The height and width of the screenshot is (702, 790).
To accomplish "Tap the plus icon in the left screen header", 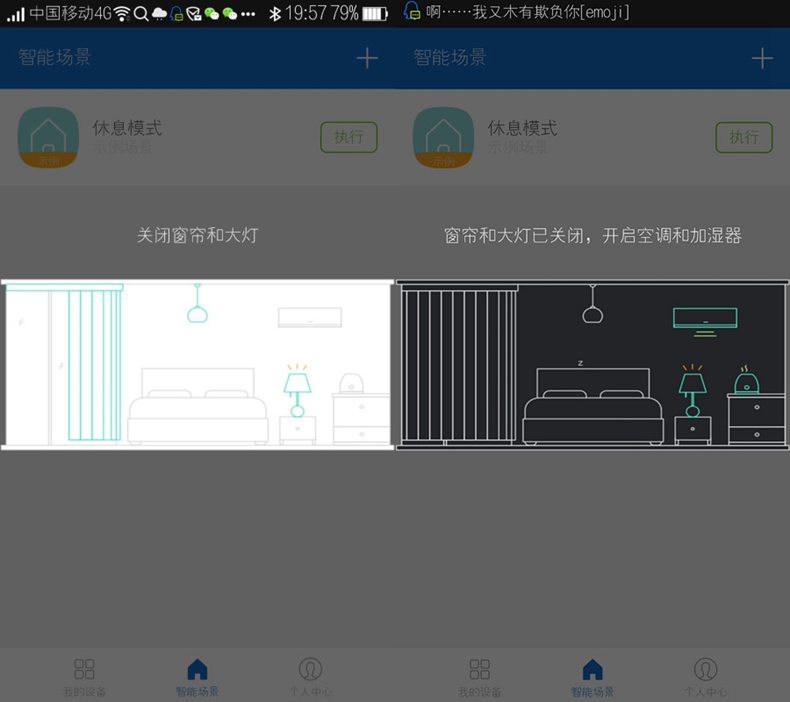I will coord(367,58).
